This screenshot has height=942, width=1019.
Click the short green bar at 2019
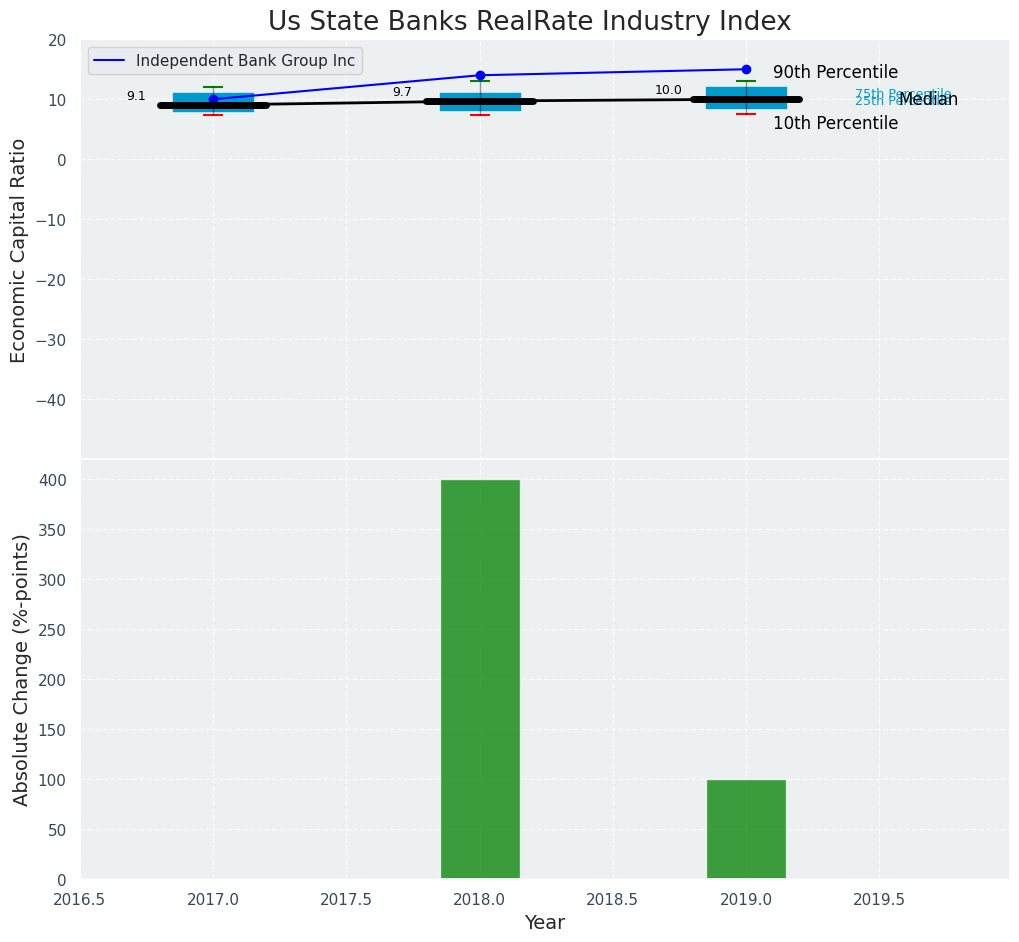[746, 829]
